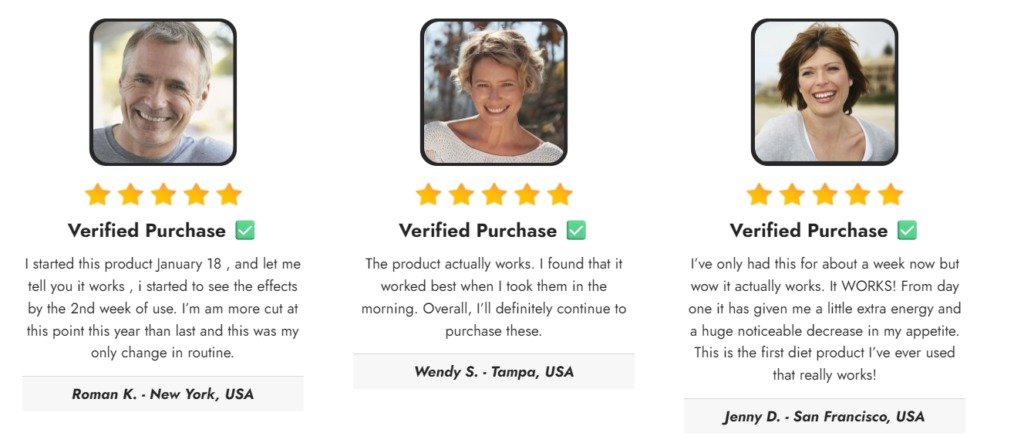Tap the first star in Wendy S.'s rating

(428, 194)
